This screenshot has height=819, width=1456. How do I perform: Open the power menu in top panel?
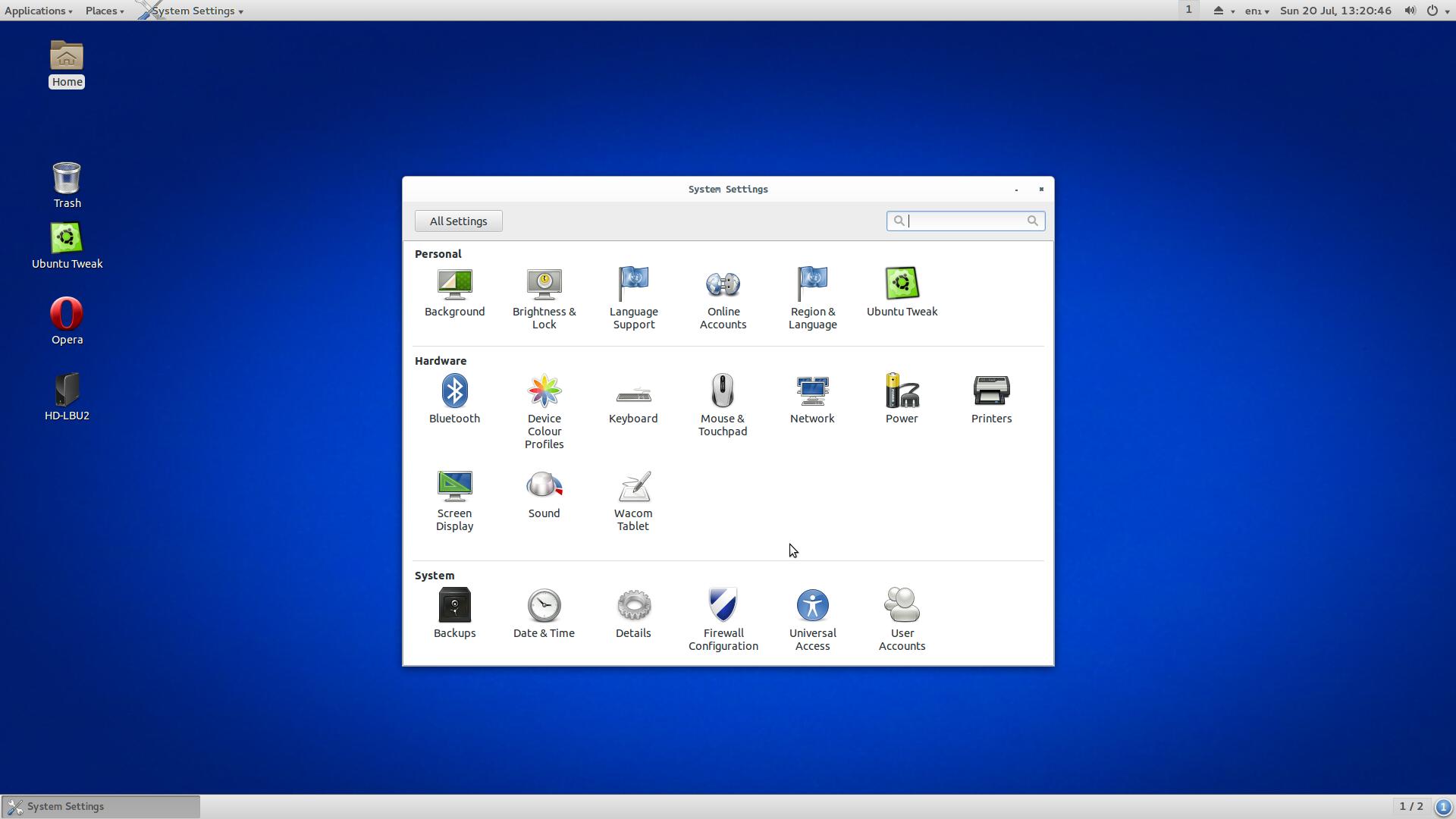[x=1436, y=11]
